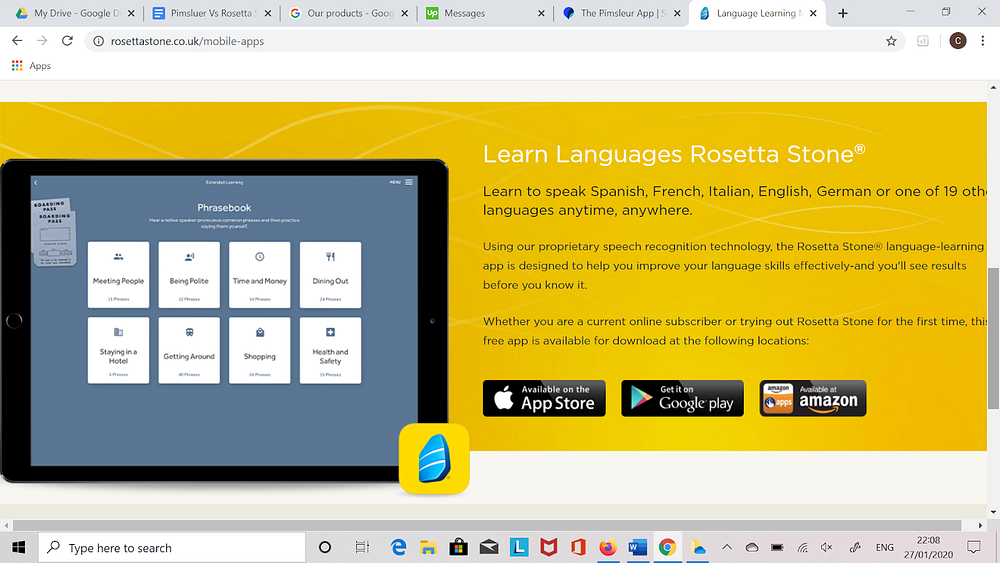Open the Available at Amazon badge

812,398
